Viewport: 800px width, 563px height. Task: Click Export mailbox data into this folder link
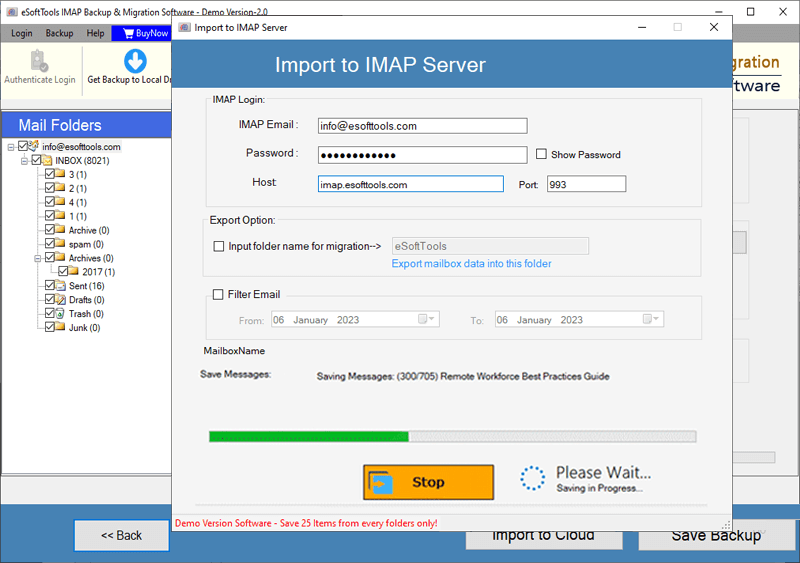[471, 263]
